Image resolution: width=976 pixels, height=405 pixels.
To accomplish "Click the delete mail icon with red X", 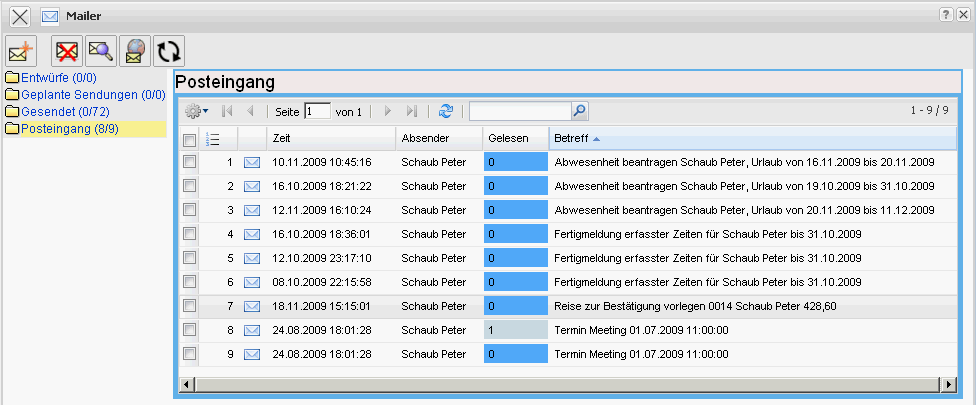I will point(67,51).
